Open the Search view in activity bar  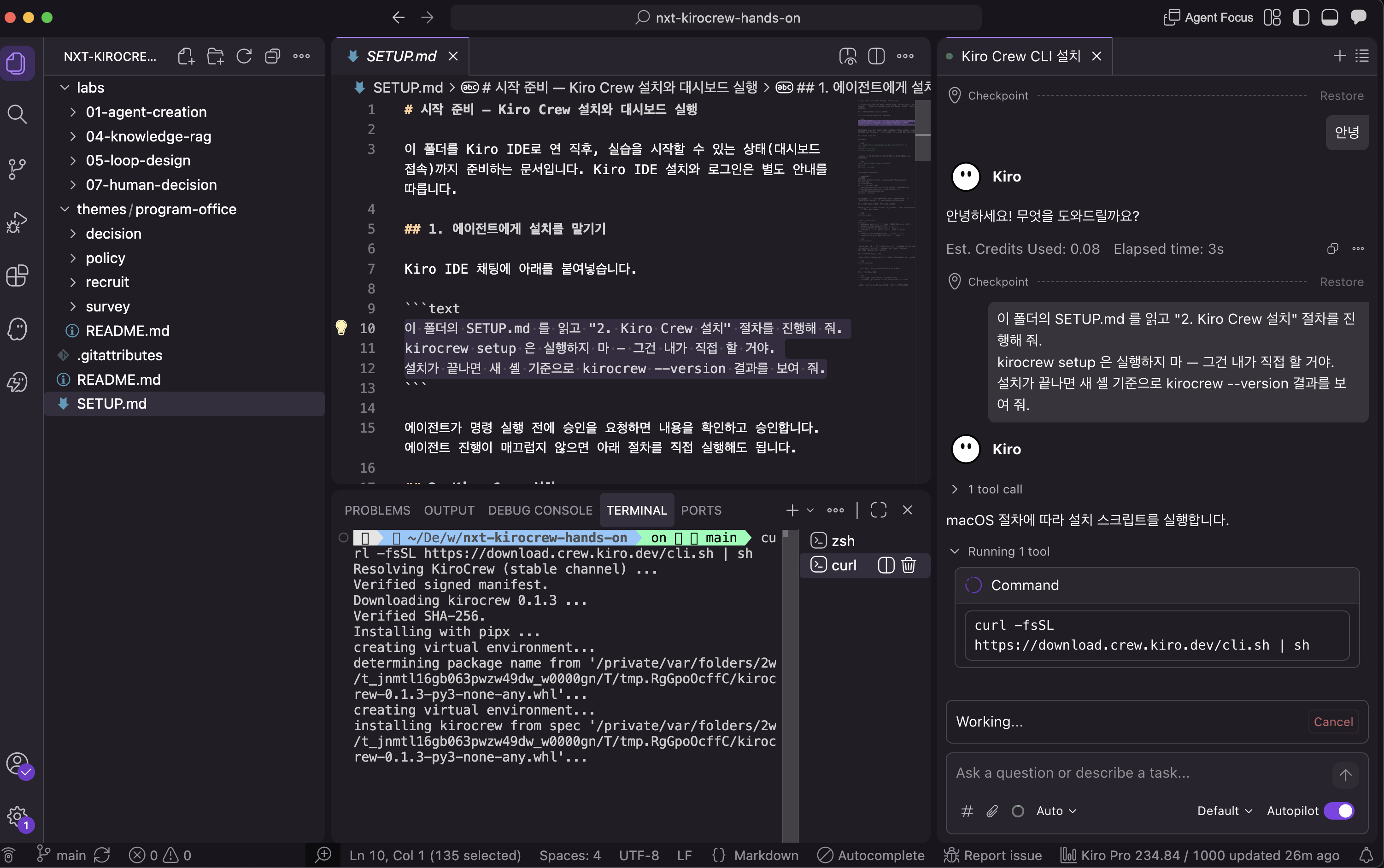[17, 114]
